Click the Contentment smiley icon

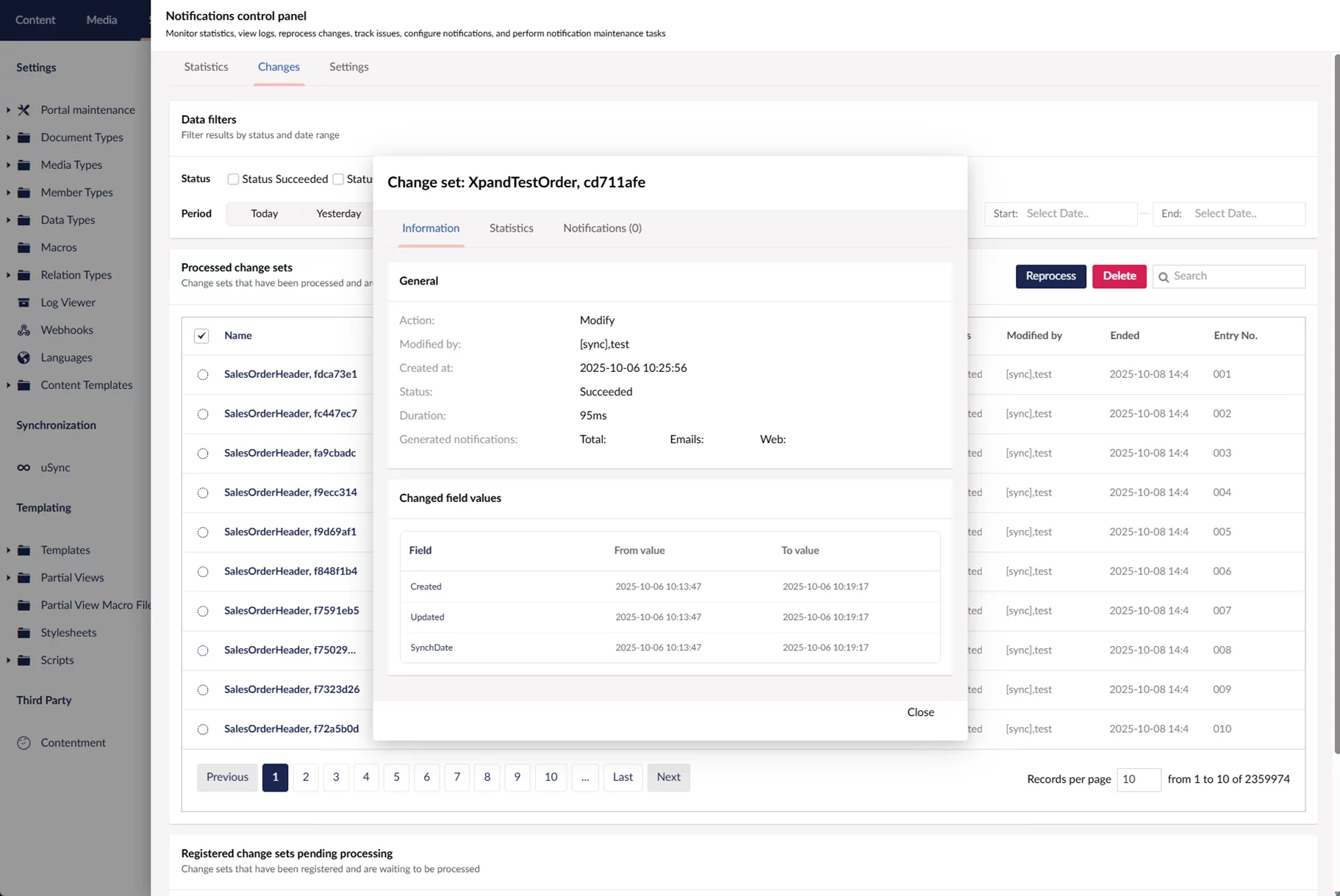24,742
